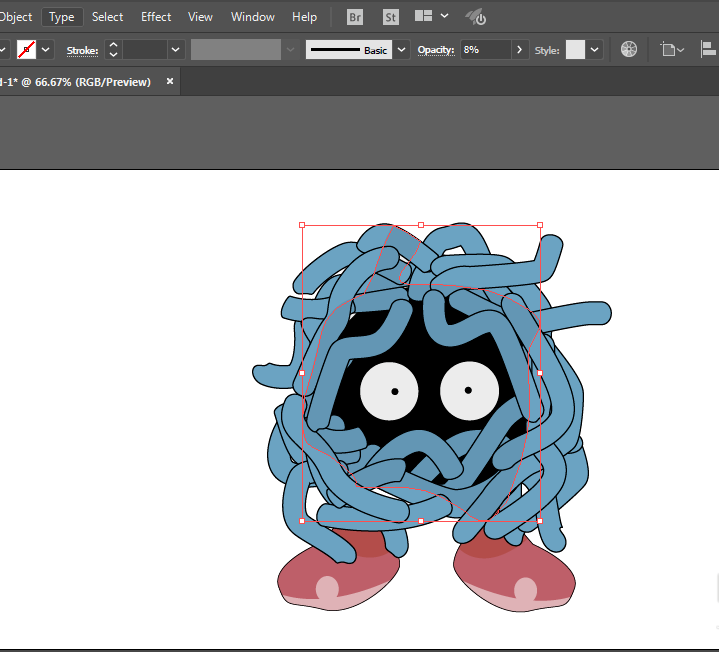Open the Help menu
Viewport: 719px width, 652px height.
click(304, 17)
